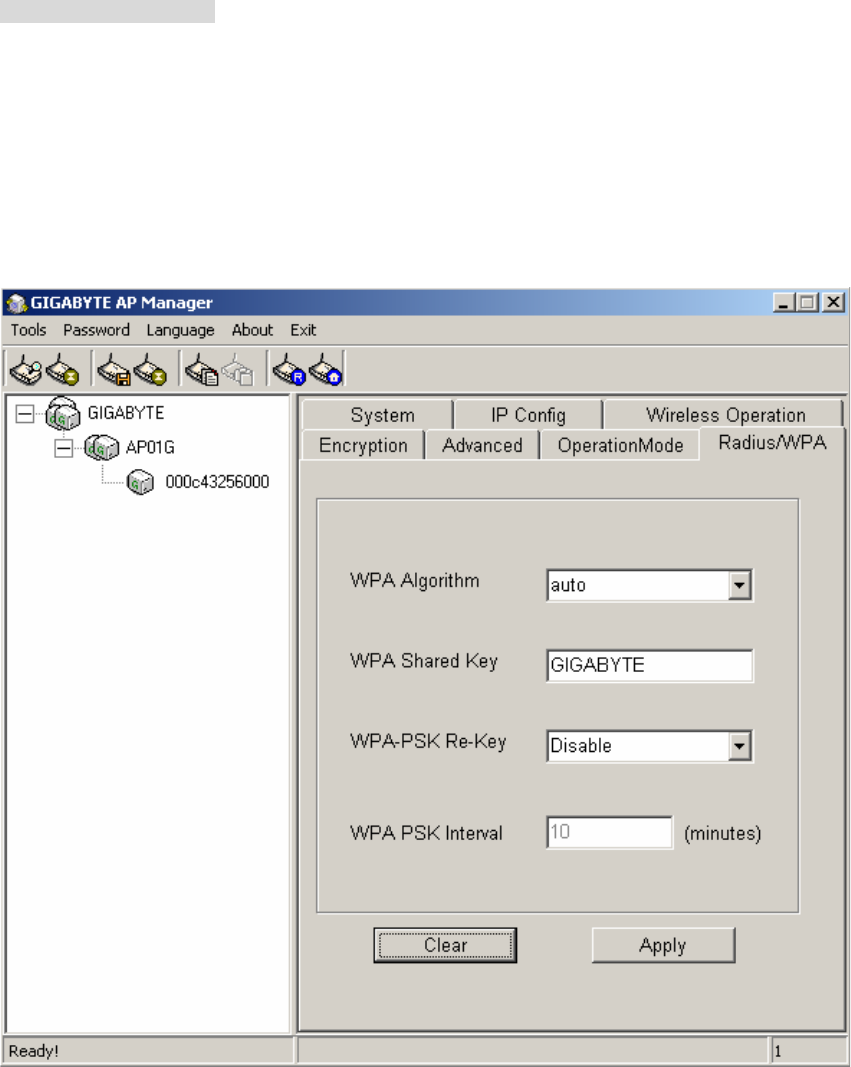Image resolution: width=851 pixels, height=1067 pixels.
Task: Open the Language menu
Action: pos(180,330)
